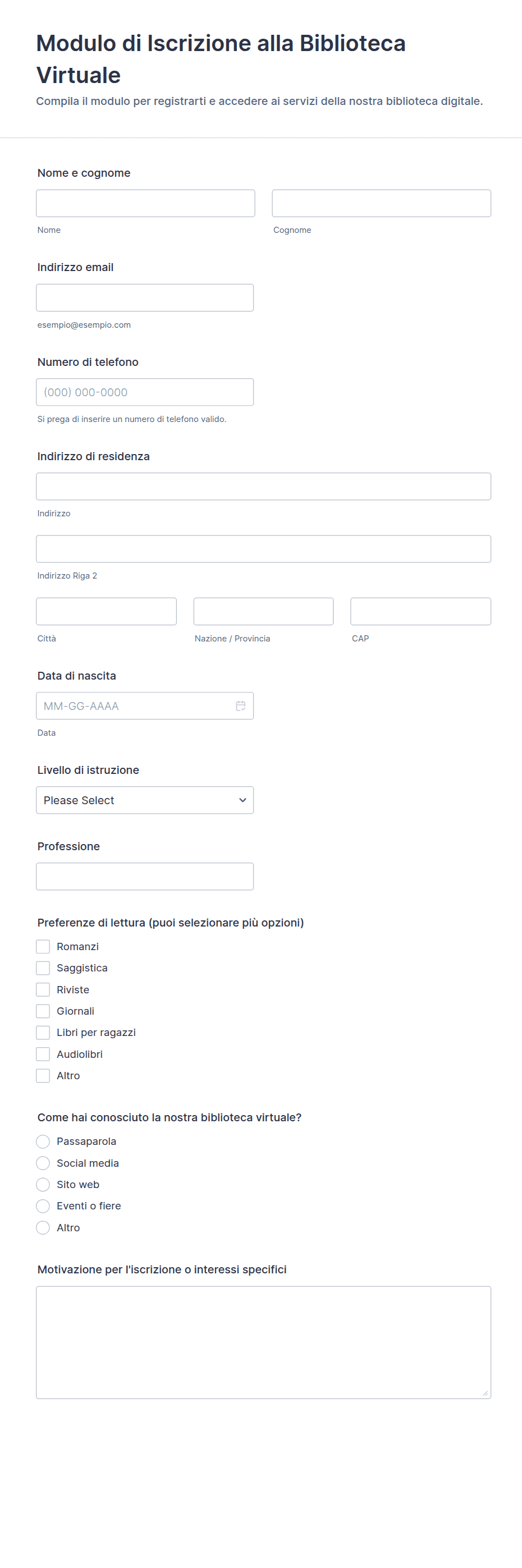Screen dimensions: 522x1568
Task: Click the CAP postal code field
Action: tap(420, 611)
